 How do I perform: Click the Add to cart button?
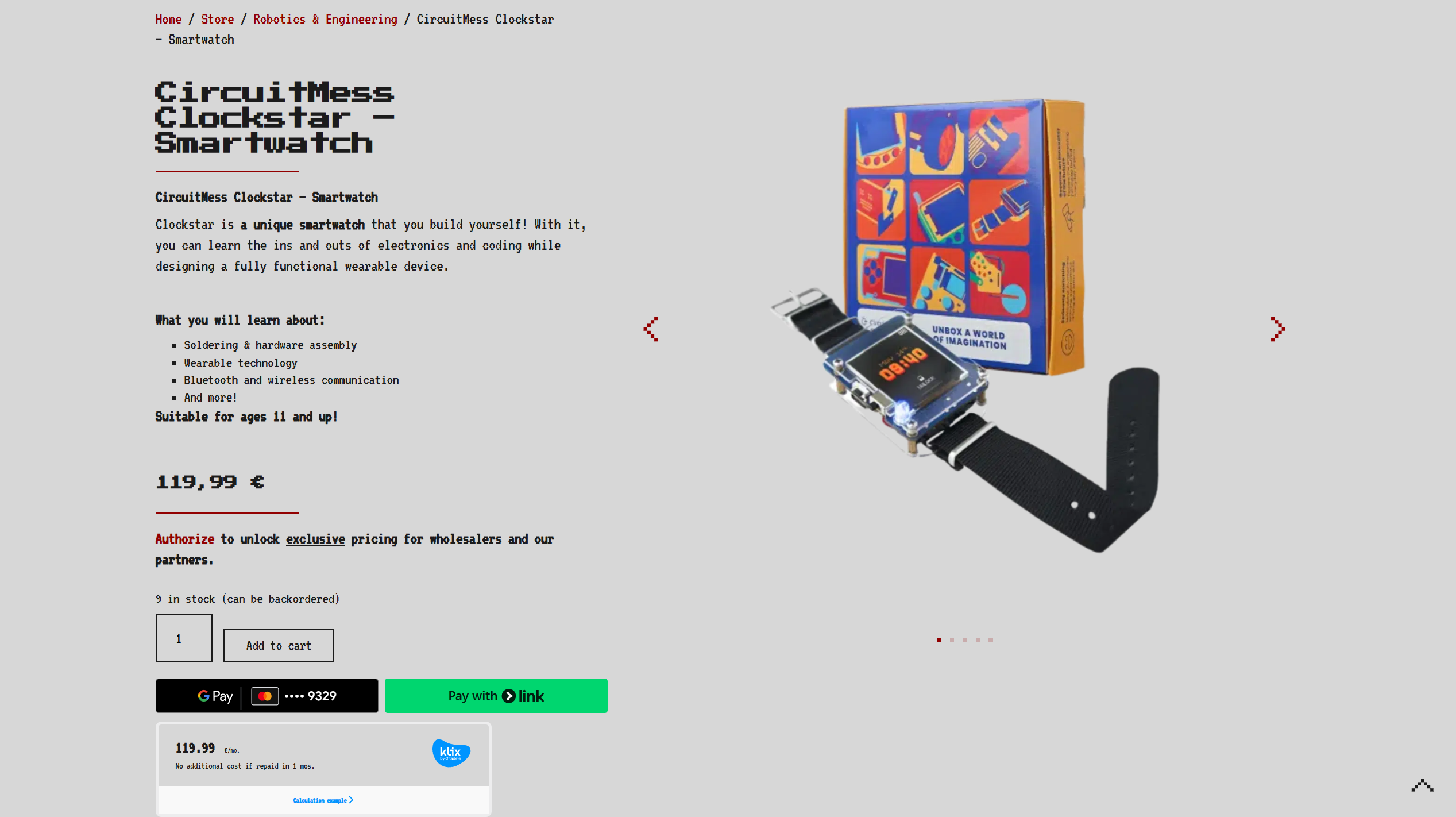[279, 645]
